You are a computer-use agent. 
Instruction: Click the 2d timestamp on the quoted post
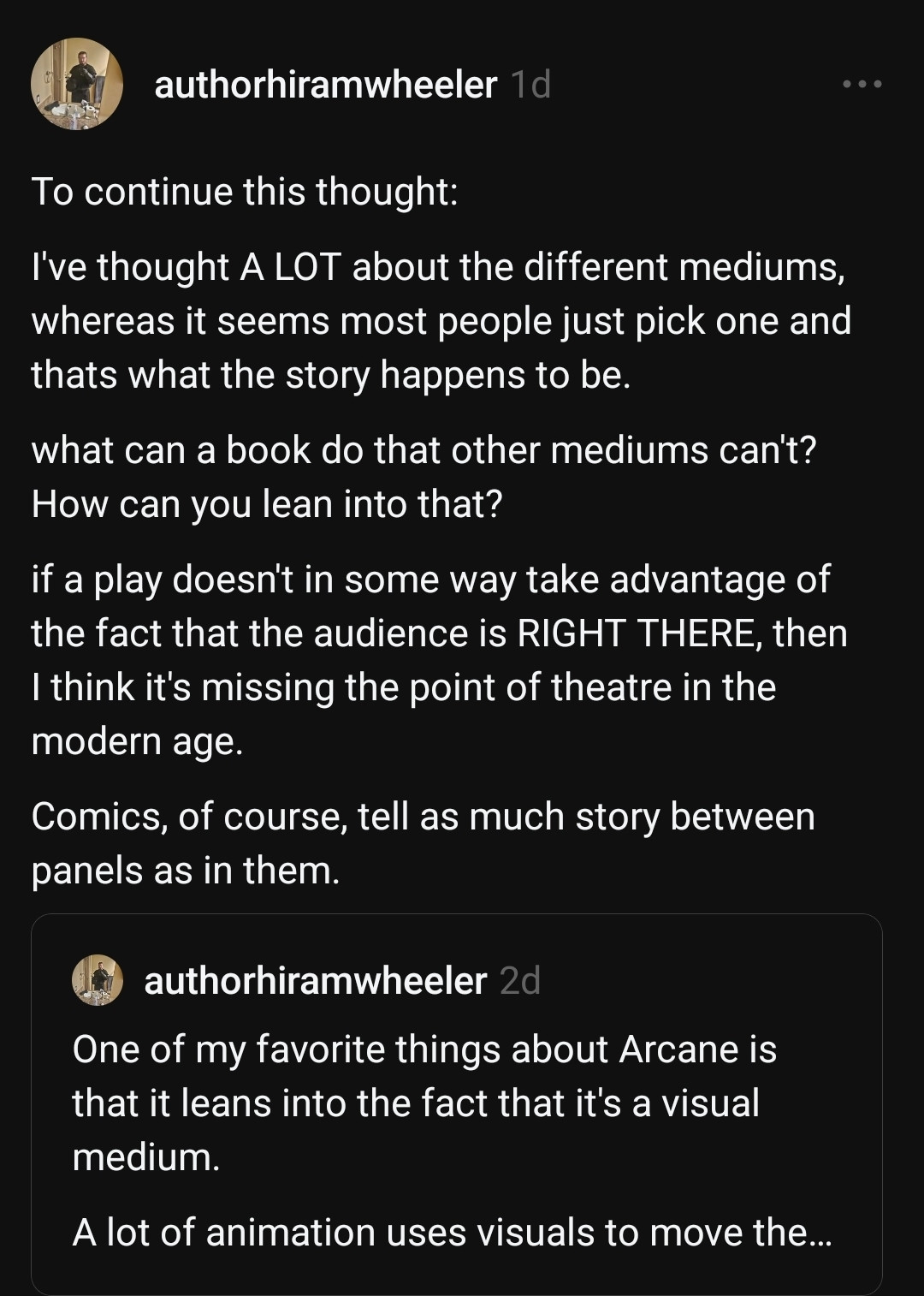(x=520, y=980)
